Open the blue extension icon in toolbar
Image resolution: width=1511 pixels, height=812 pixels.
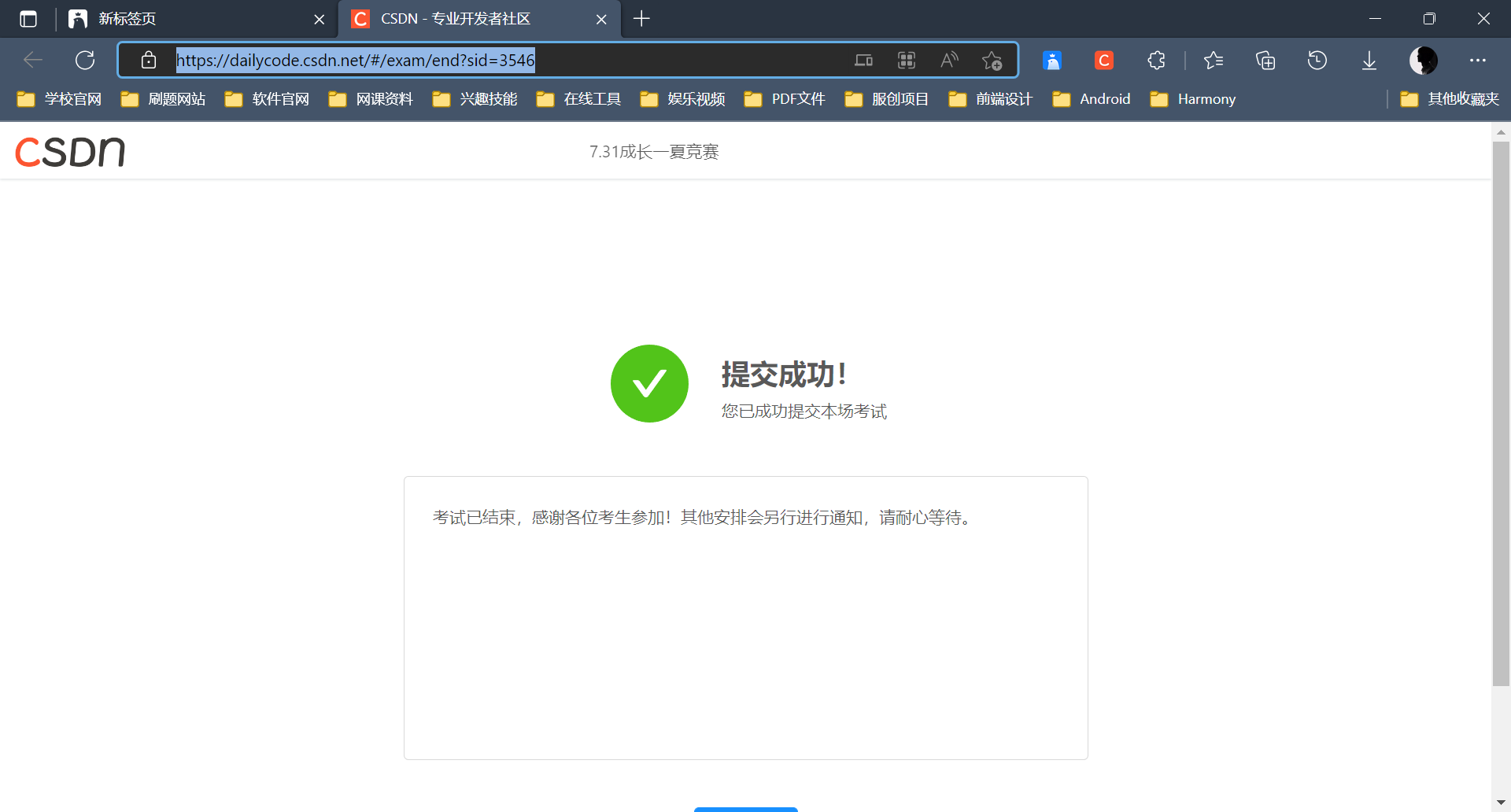1052,60
